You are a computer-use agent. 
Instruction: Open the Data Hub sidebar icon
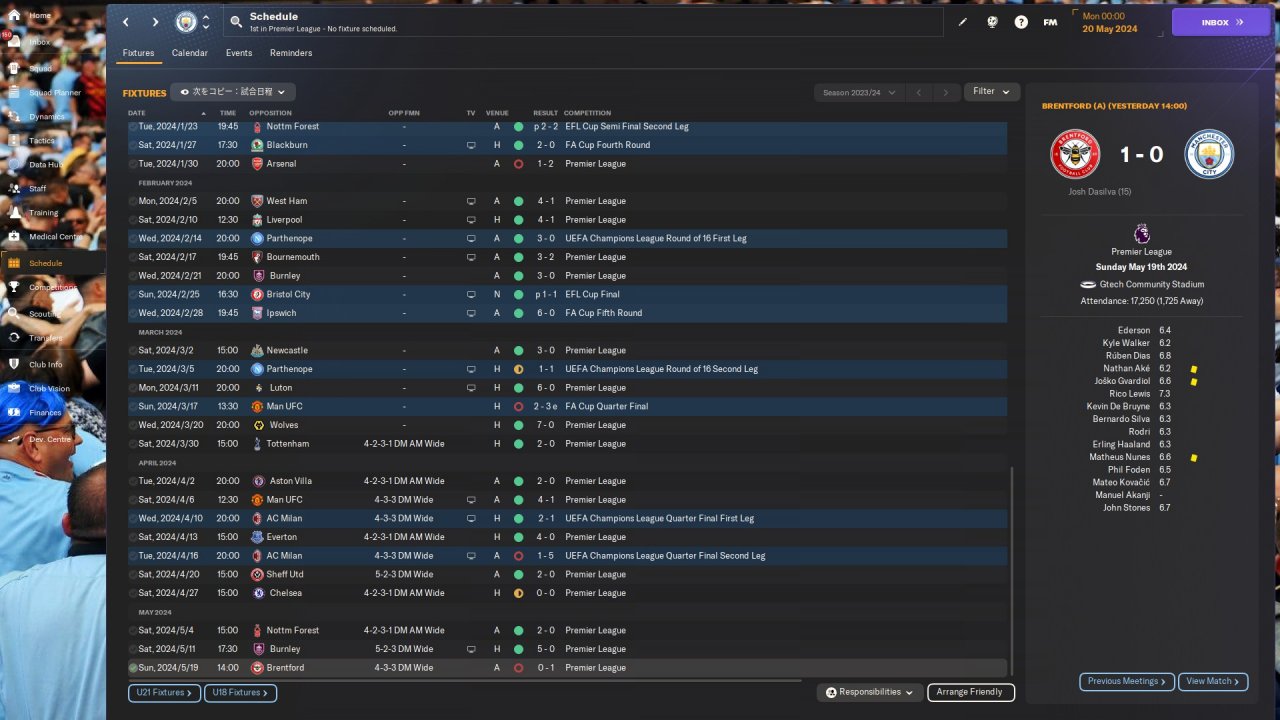coord(14,164)
